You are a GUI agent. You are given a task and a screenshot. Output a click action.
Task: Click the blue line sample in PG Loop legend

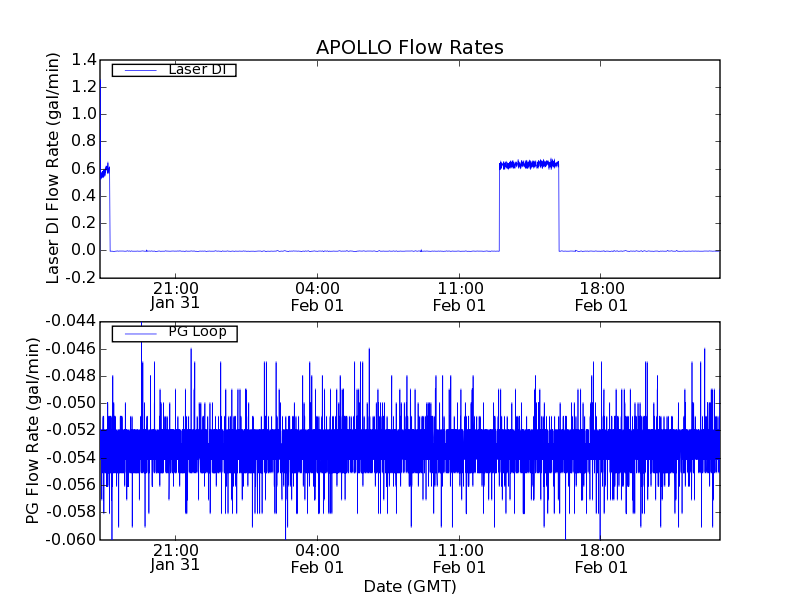click(x=140, y=334)
